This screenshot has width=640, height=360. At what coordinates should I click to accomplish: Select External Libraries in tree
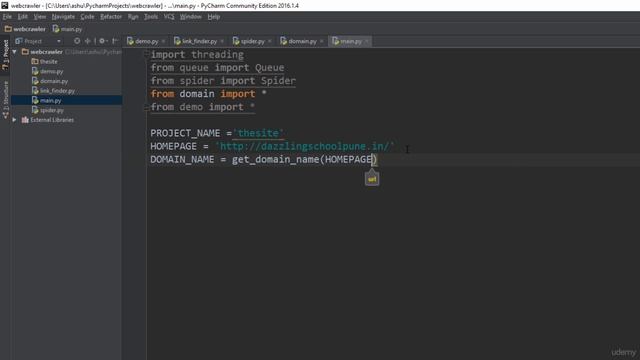tap(52, 120)
